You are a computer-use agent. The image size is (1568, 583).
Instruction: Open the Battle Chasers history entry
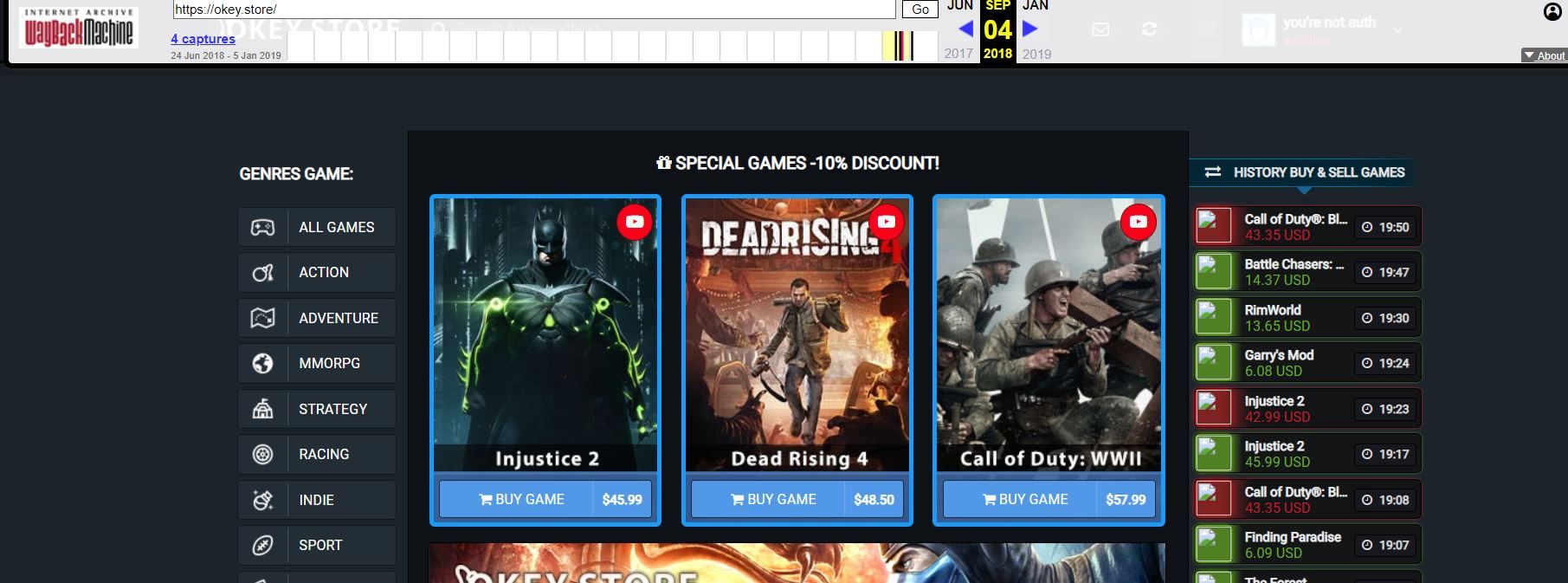pyautogui.click(x=1307, y=272)
